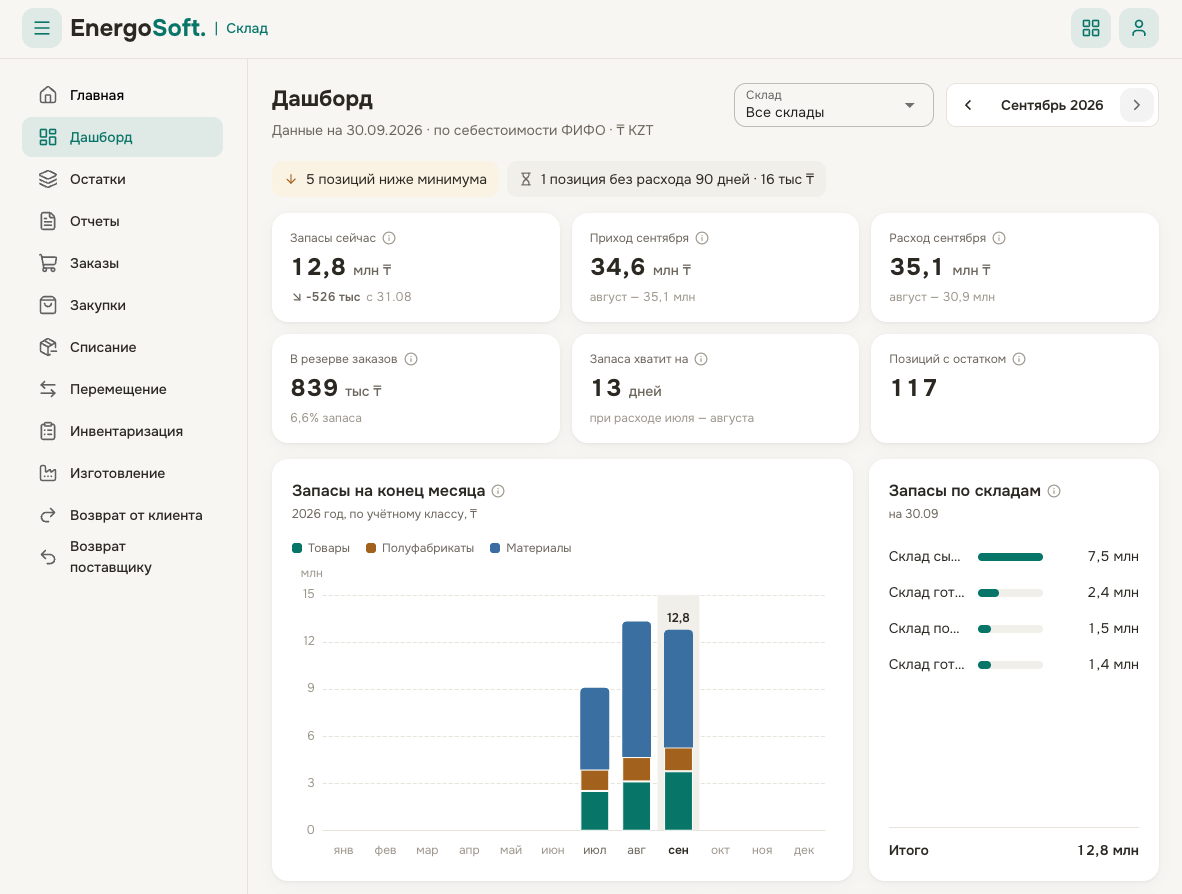Click info icon next to Запасы сейчас

[x=389, y=238]
